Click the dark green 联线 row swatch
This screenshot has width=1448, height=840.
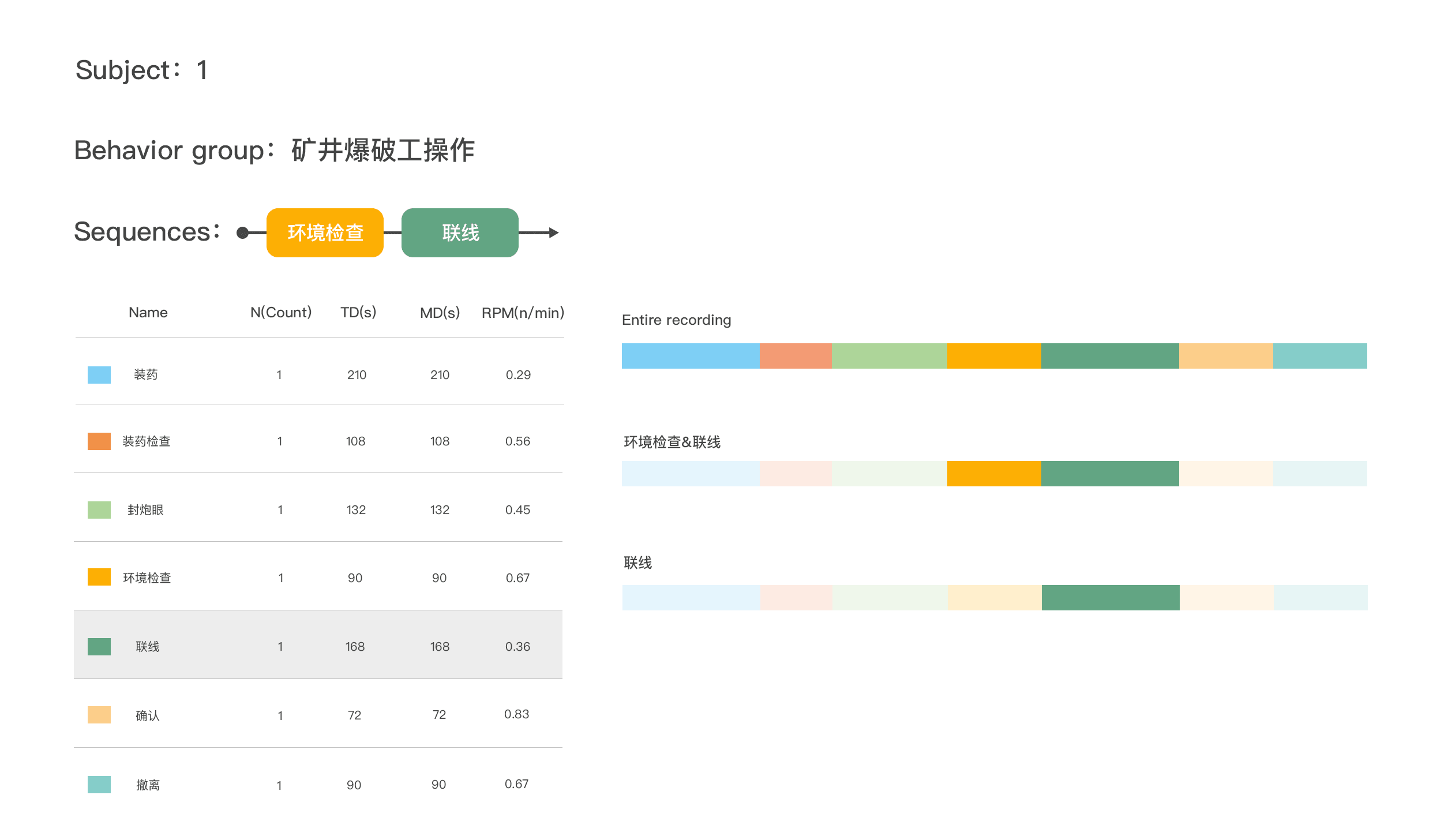(99, 647)
